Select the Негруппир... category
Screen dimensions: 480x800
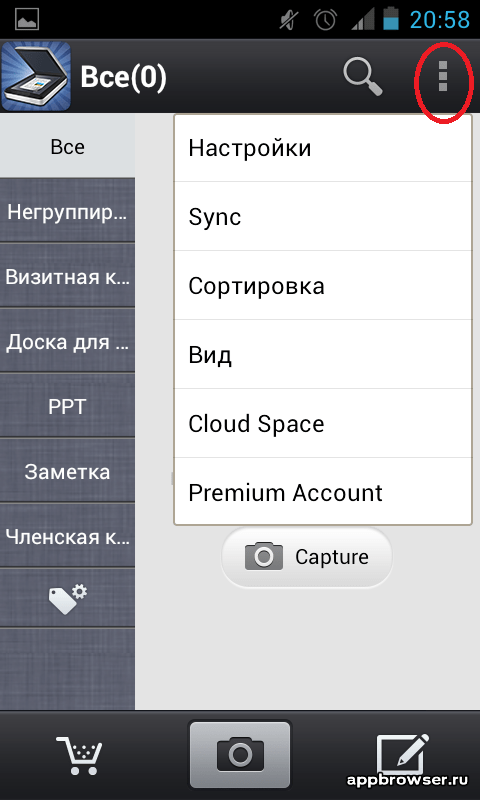67,211
